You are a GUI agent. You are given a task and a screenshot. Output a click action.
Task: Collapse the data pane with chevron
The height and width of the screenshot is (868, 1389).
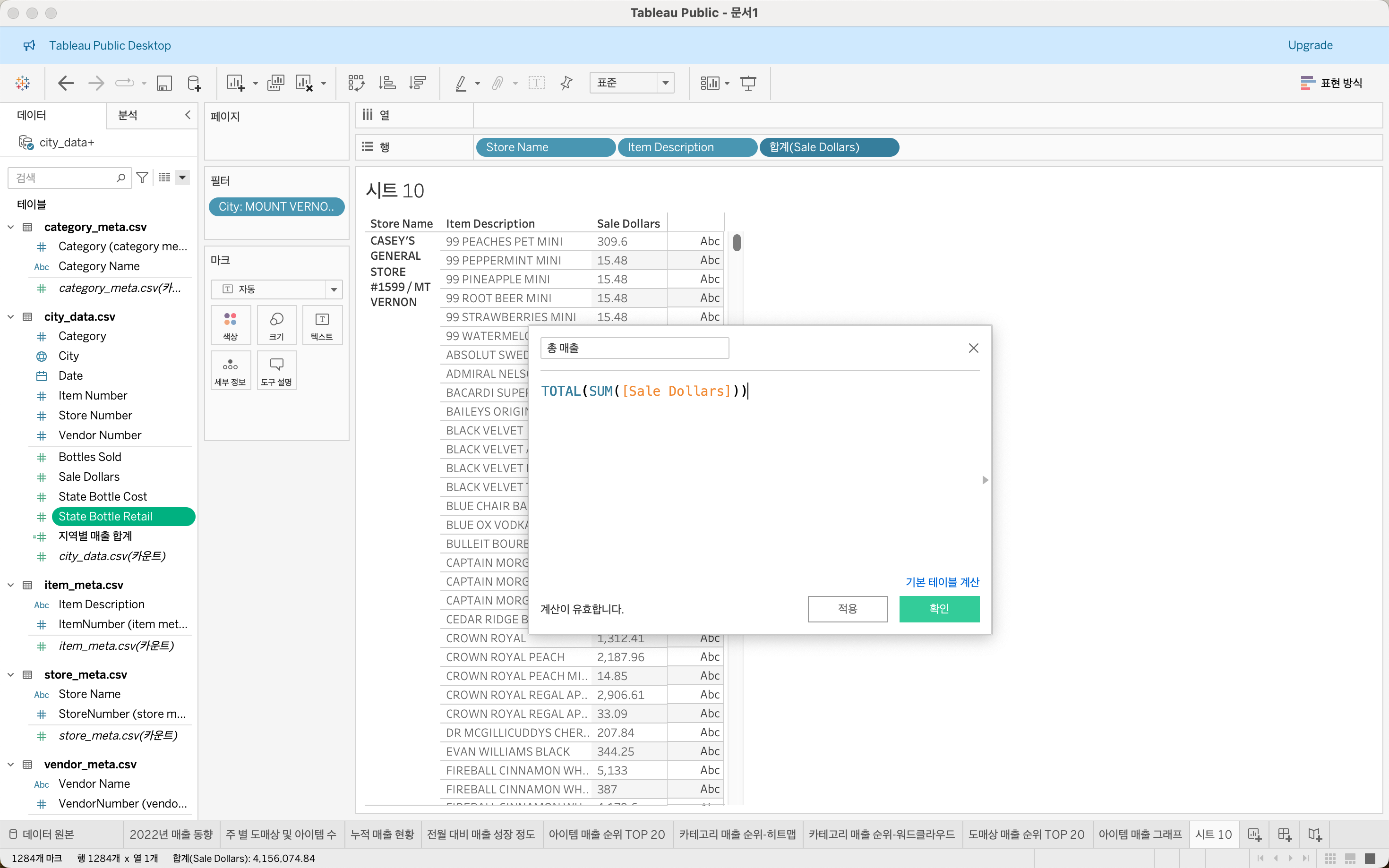pyautogui.click(x=188, y=115)
